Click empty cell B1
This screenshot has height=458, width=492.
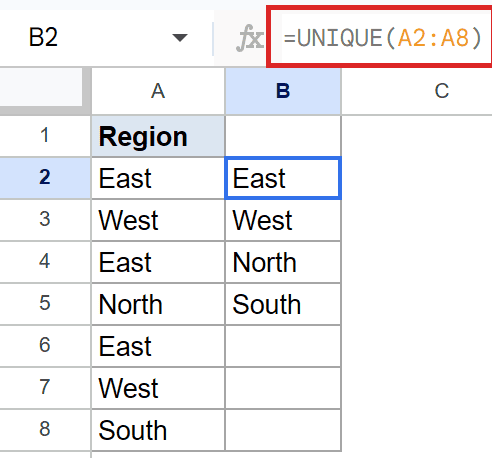[x=283, y=136]
